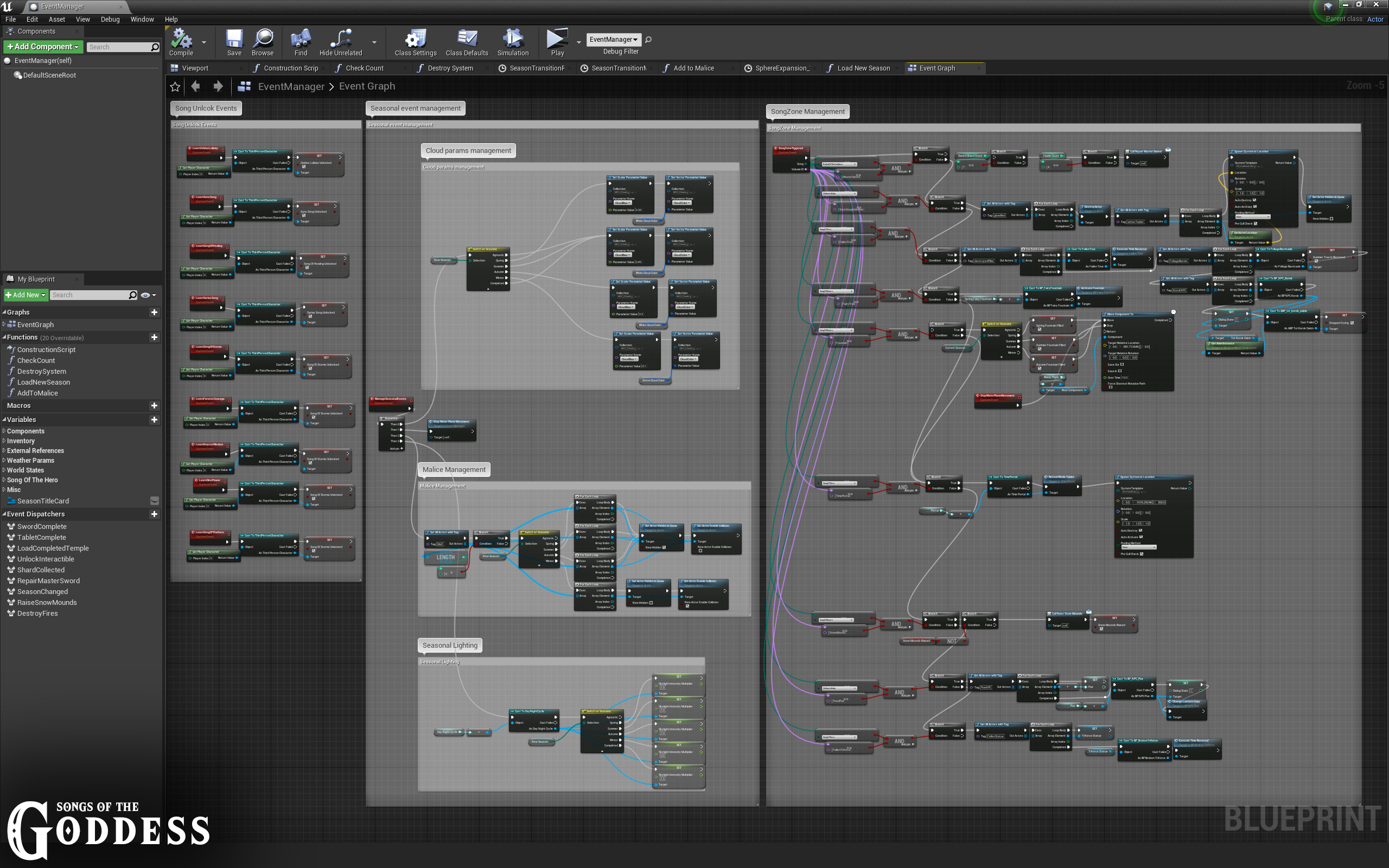Switch to the Destroy System tab
The height and width of the screenshot is (868, 1389).
[x=450, y=68]
